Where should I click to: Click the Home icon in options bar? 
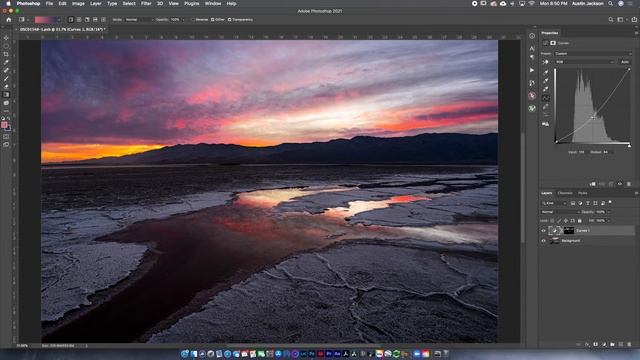(x=9, y=20)
